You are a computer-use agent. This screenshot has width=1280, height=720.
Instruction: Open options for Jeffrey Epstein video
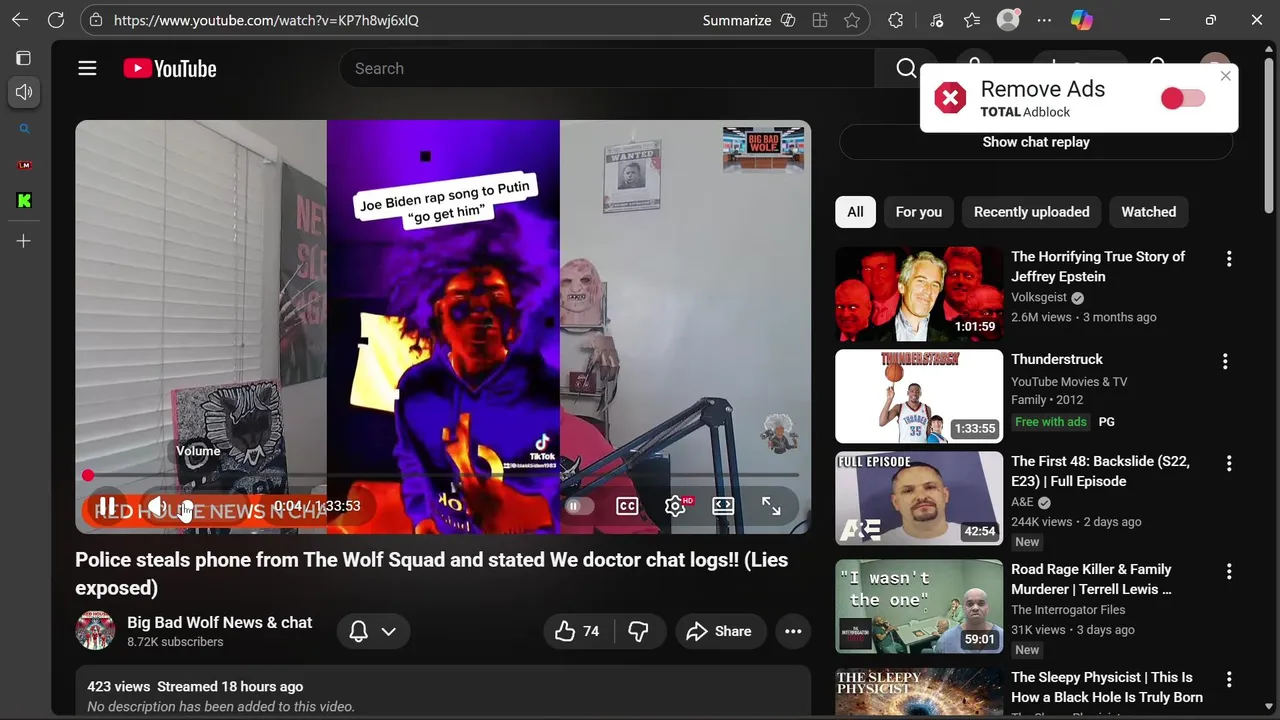click(x=1229, y=259)
